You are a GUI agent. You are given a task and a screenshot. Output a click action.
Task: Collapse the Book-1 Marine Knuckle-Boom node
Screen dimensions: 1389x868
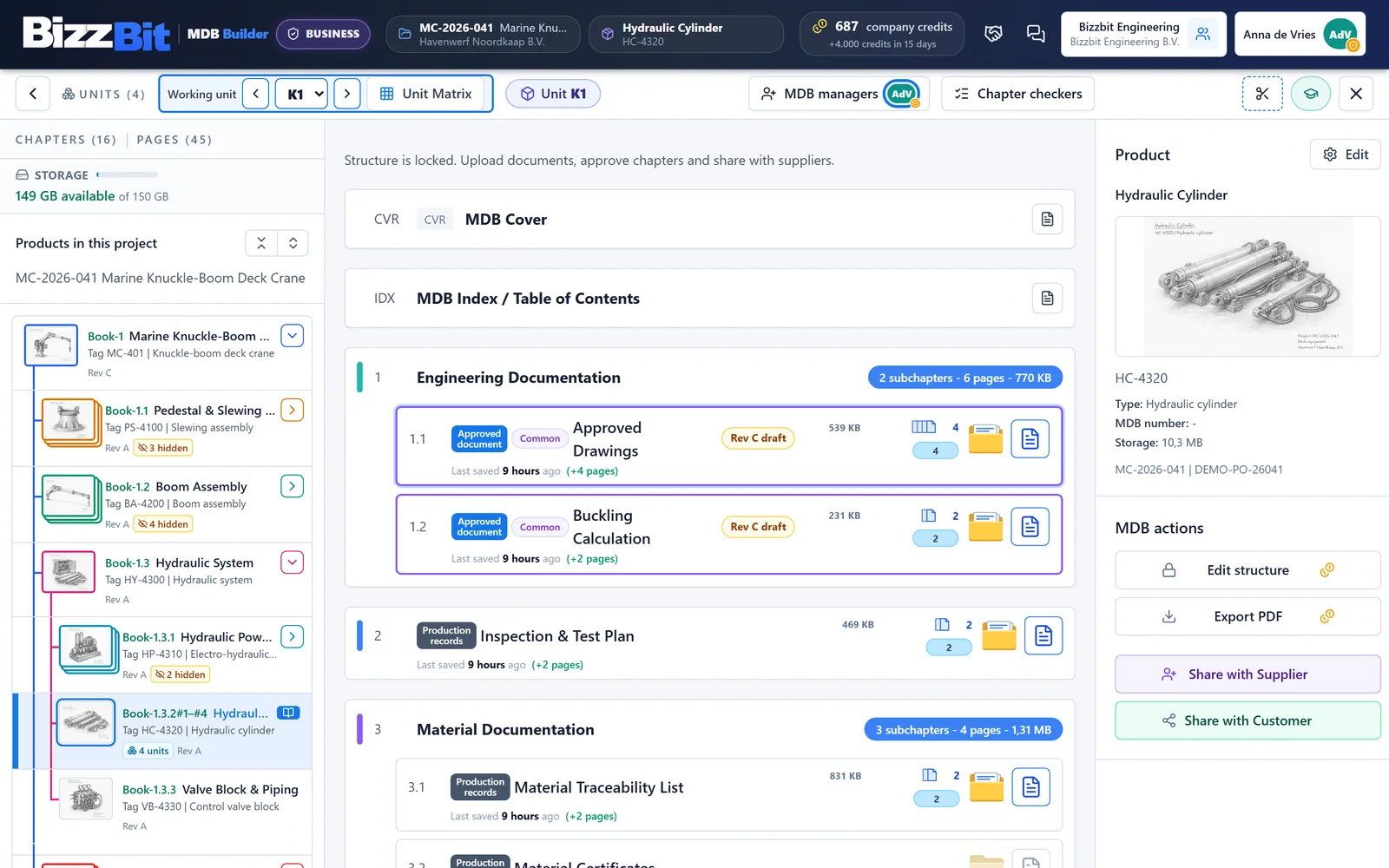(x=293, y=335)
